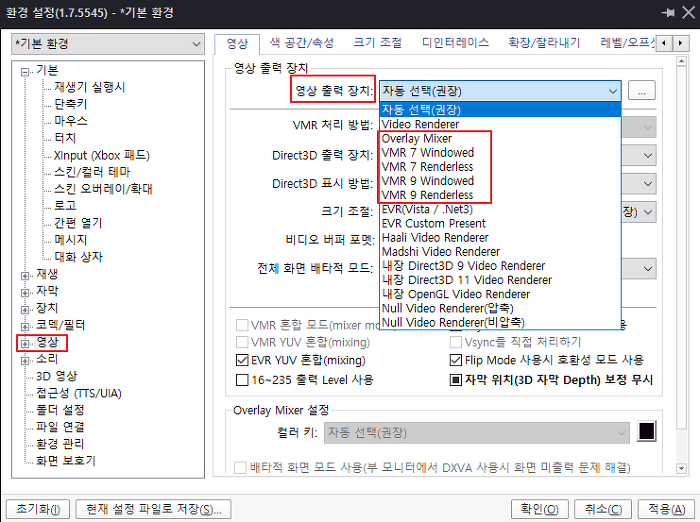Select 내장 Direct3D 11 Video Renderer
The image size is (700, 522).
pyautogui.click(x=500, y=280)
